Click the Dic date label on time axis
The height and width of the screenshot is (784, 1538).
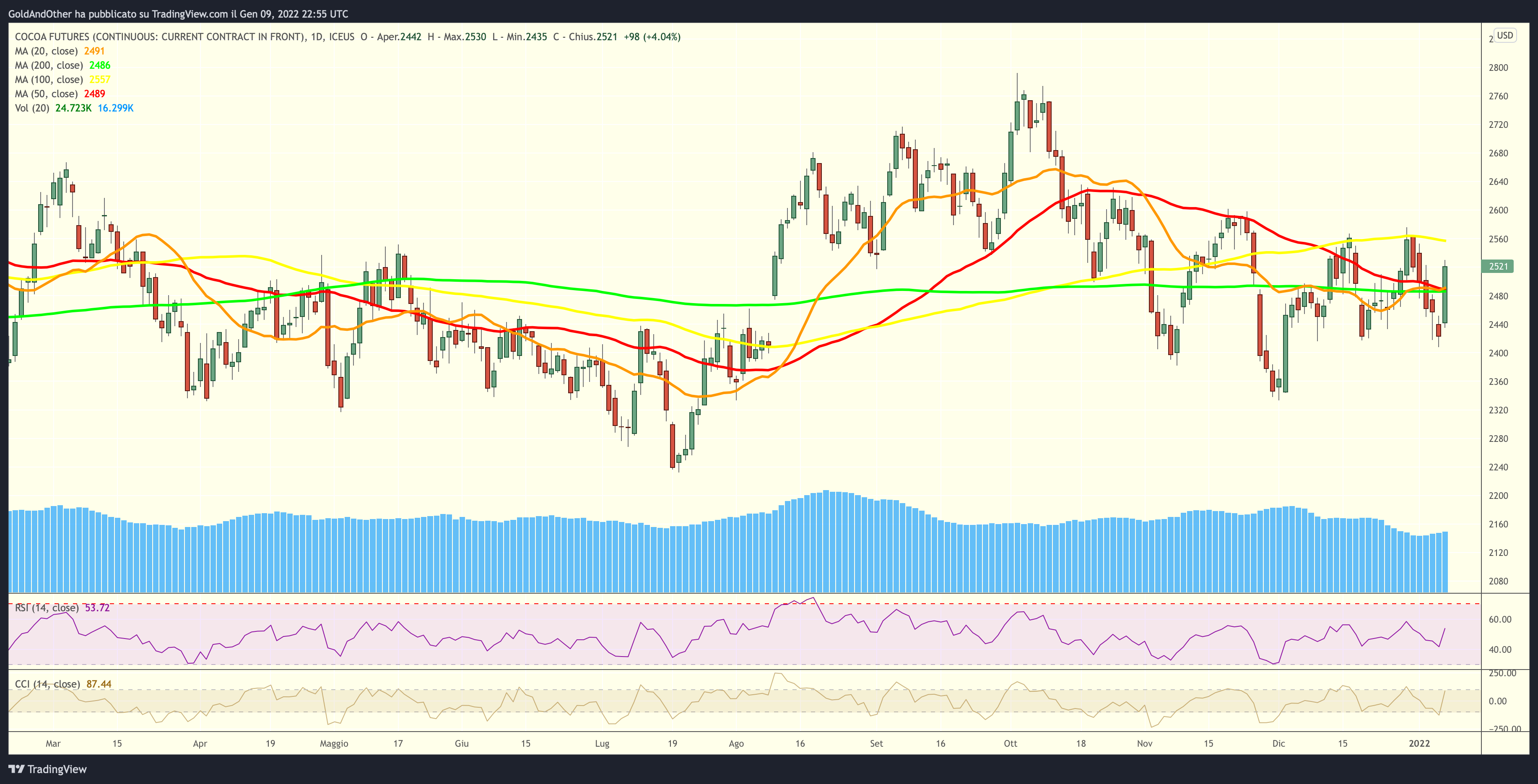click(x=1278, y=743)
